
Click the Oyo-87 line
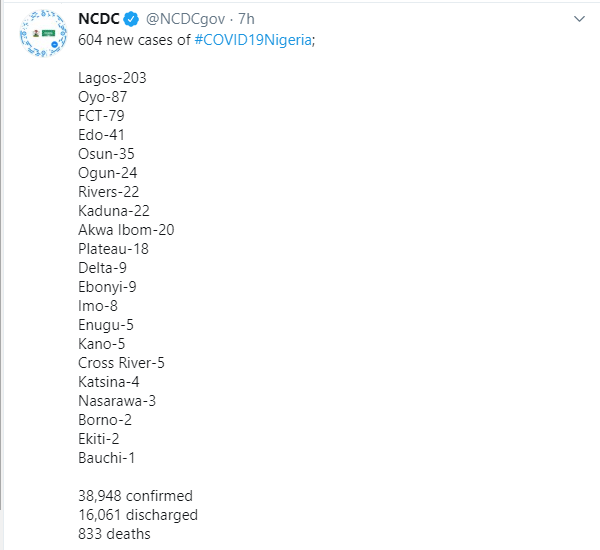tap(103, 97)
